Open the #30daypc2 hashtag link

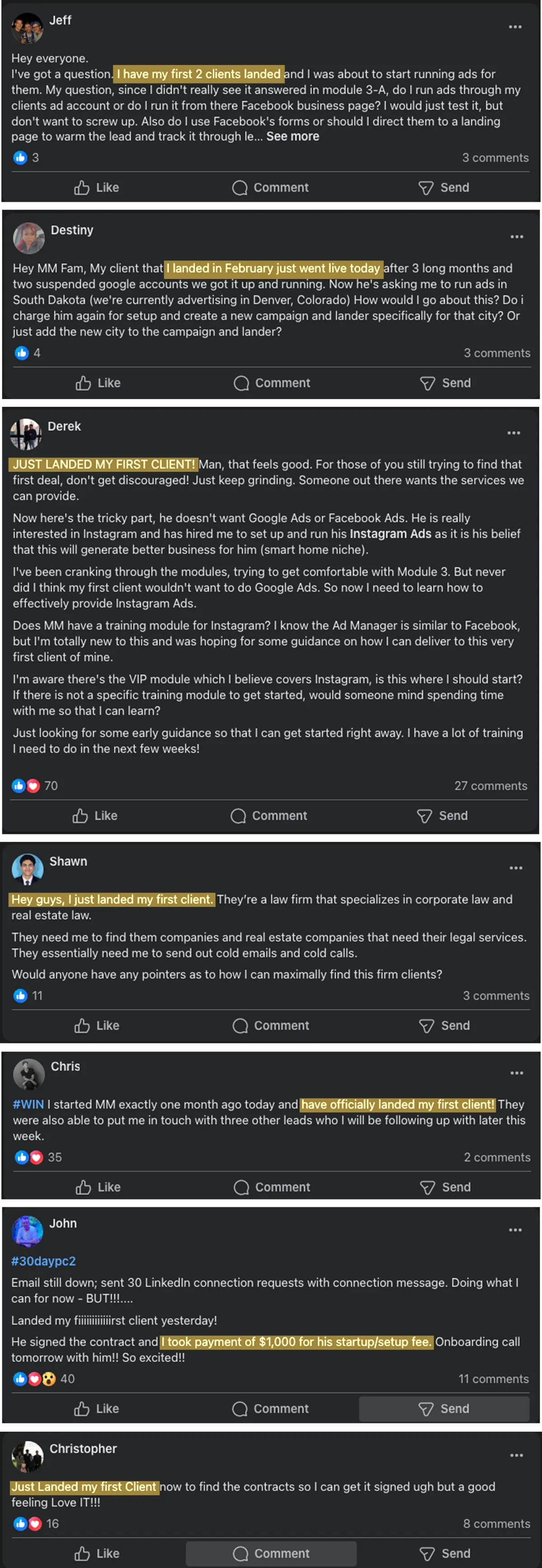click(43, 1261)
